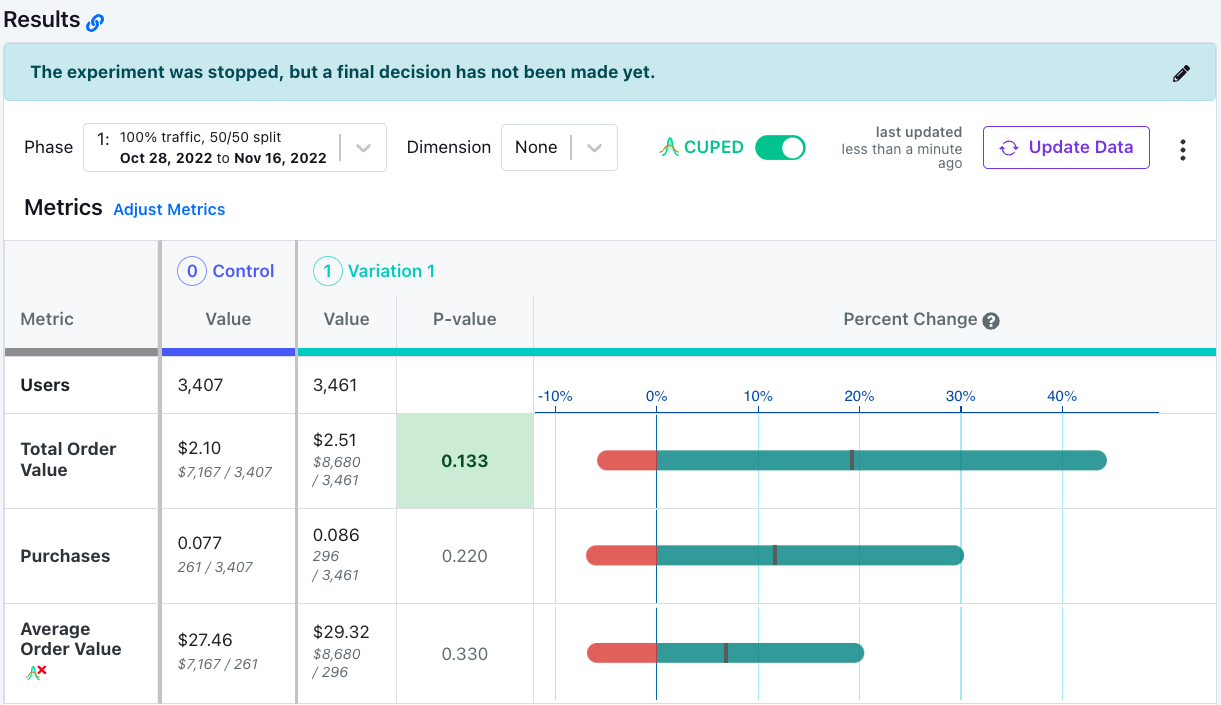Click the 40% axis label
The image size is (1221, 705).
(1062, 396)
